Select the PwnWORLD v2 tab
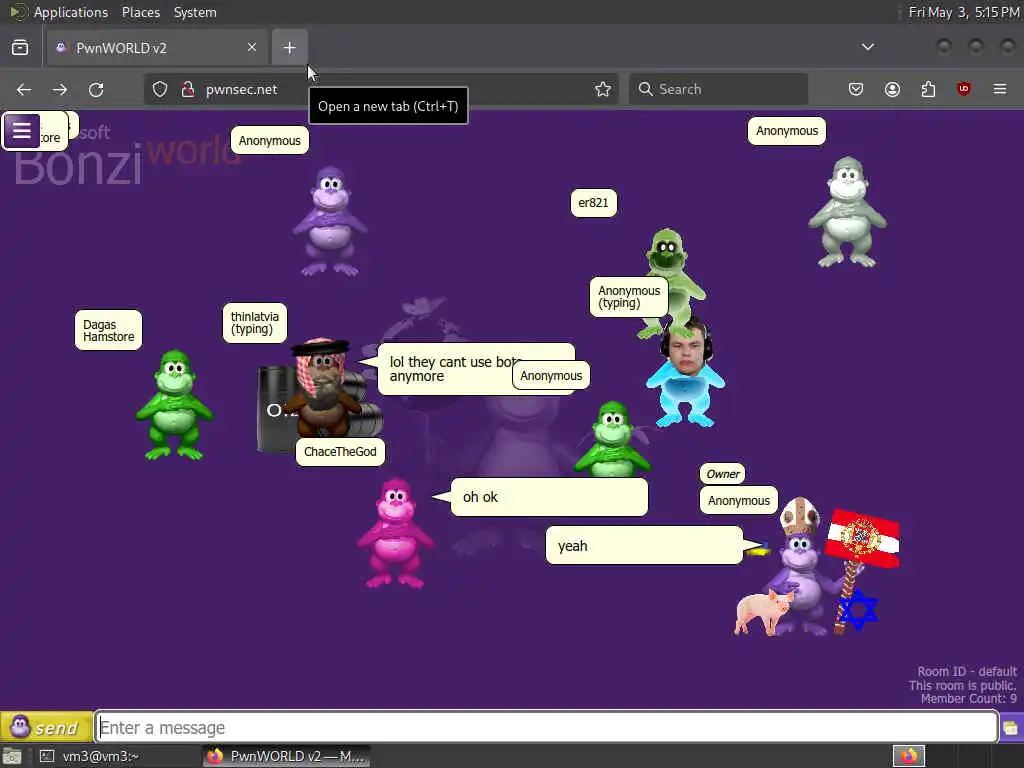The width and height of the screenshot is (1024, 768). 157,48
